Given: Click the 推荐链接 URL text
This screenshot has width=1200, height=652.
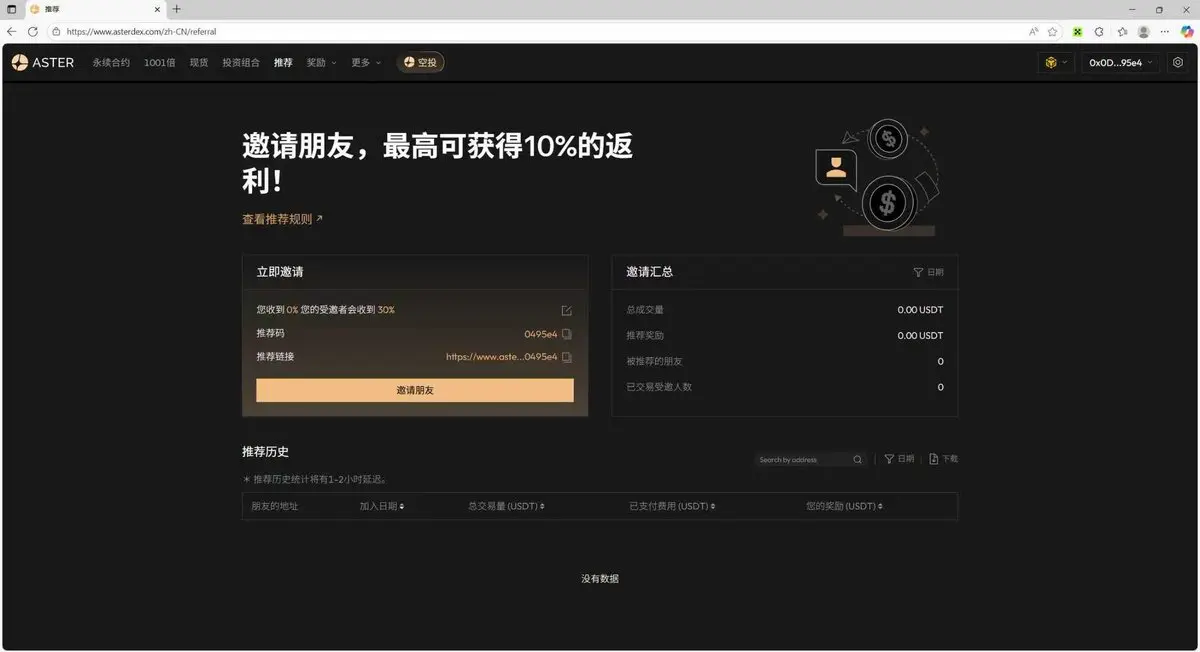Looking at the screenshot, I should tap(501, 357).
